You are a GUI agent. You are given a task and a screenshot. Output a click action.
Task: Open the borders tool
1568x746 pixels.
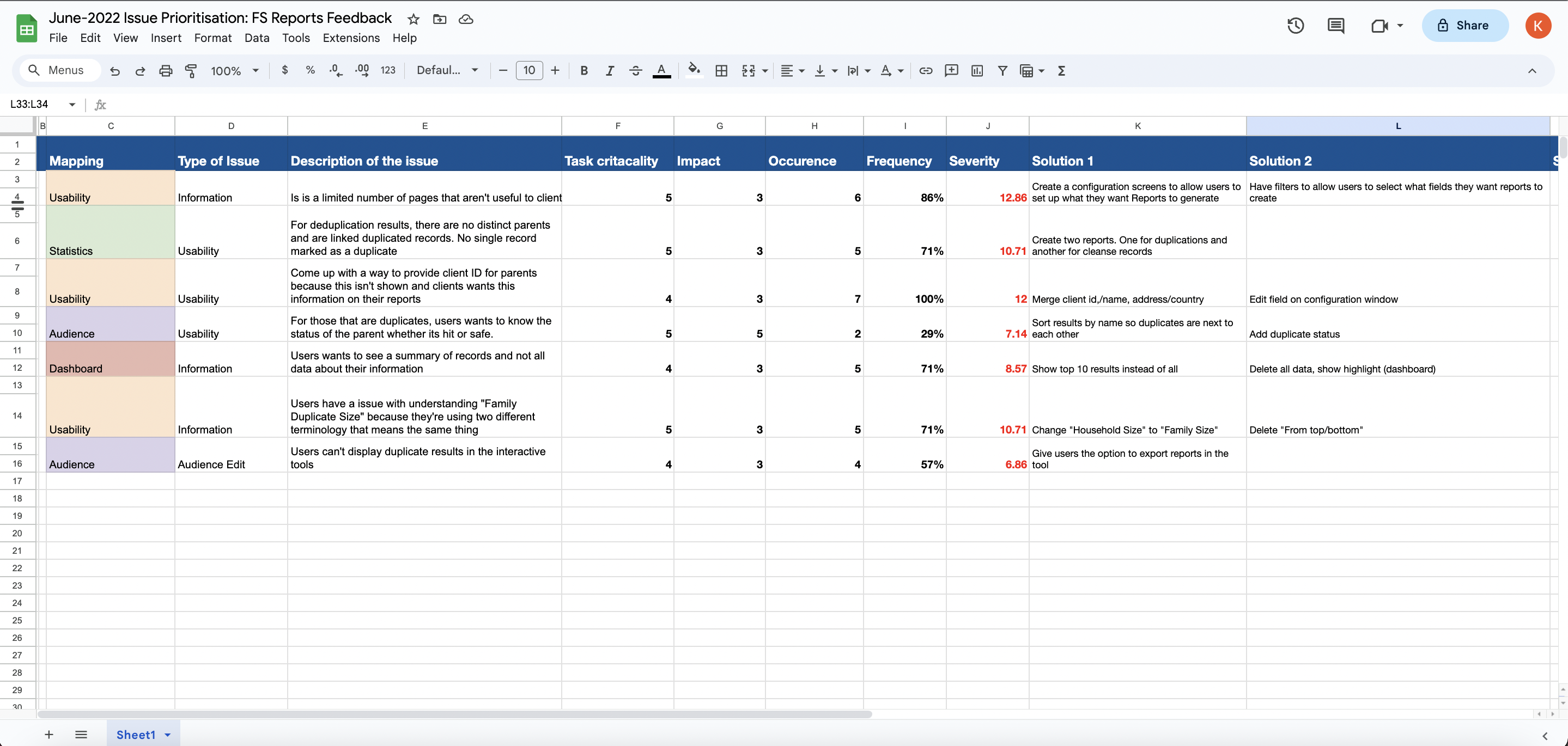(x=721, y=71)
